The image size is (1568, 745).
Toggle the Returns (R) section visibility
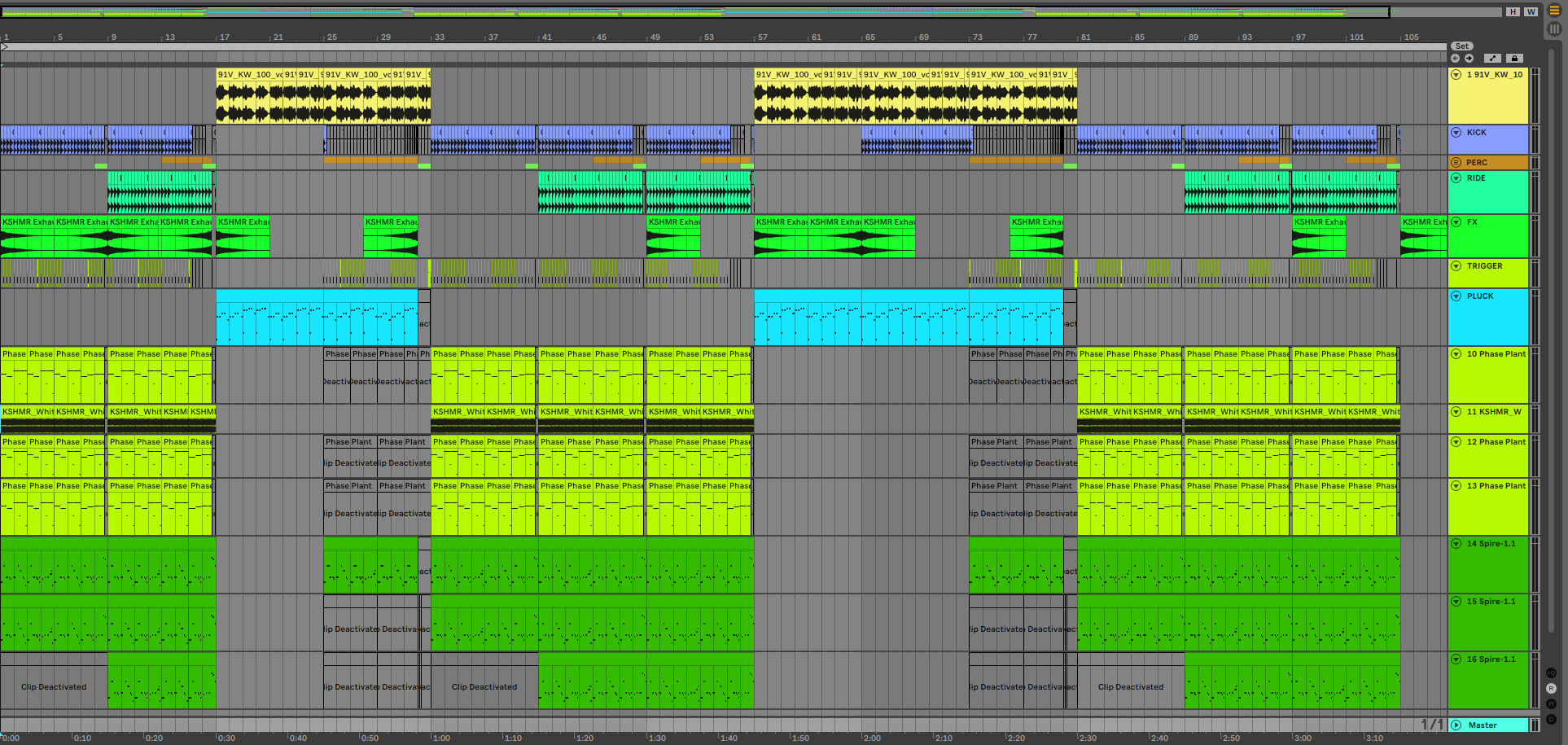point(1551,689)
